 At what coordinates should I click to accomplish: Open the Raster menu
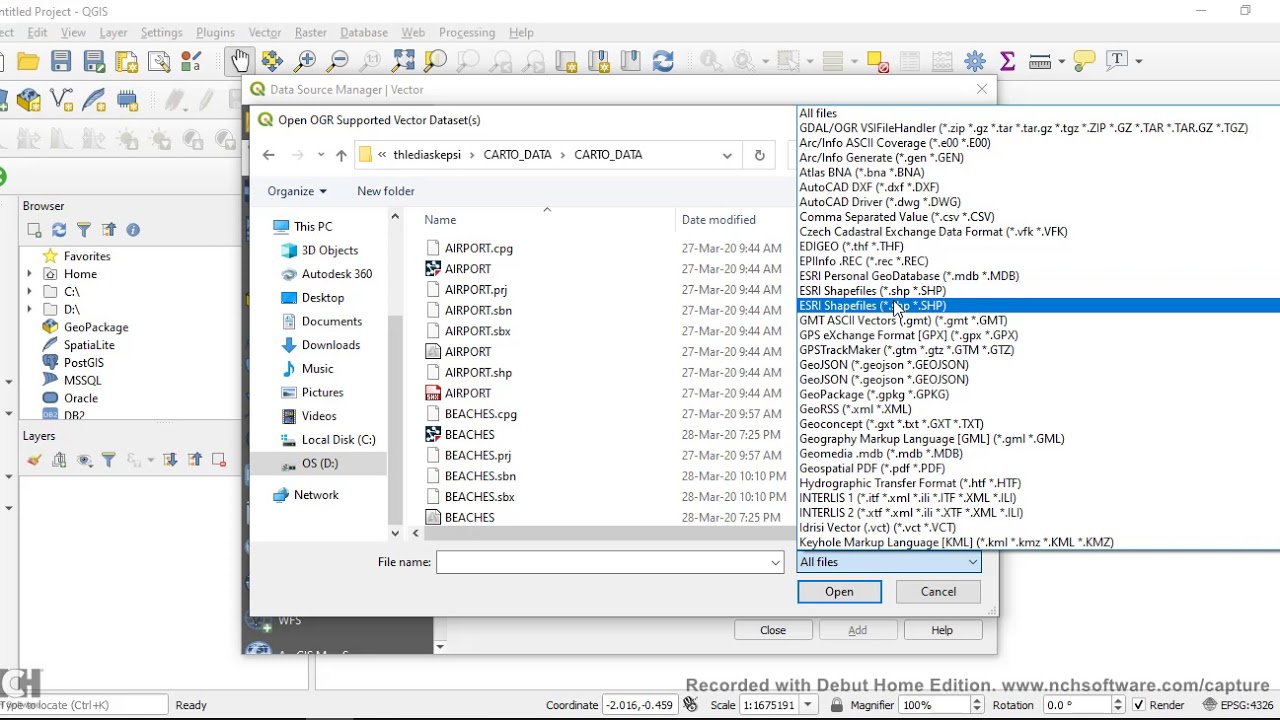311,32
